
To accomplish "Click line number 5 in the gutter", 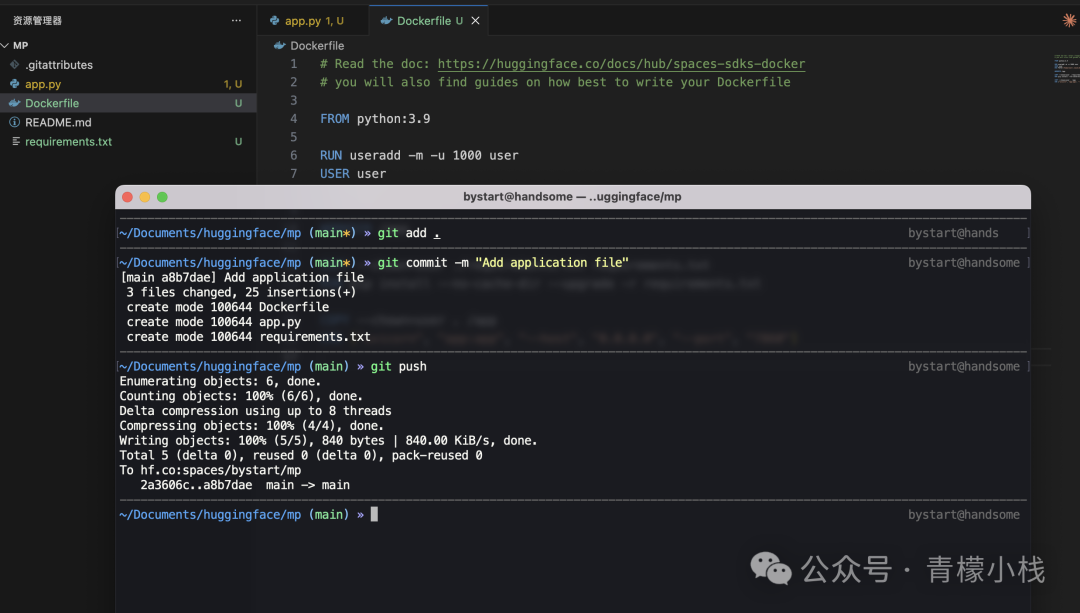I will click(293, 137).
